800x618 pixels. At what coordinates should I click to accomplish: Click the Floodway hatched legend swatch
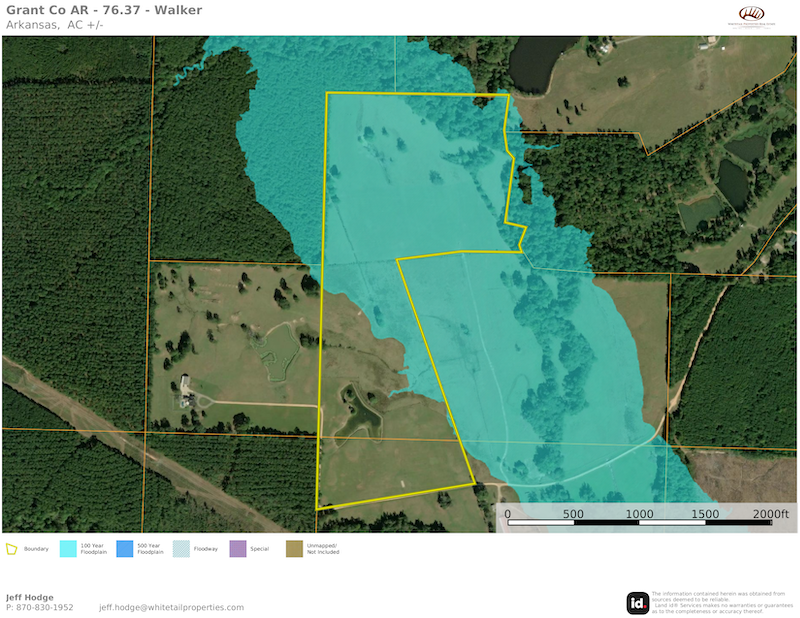pyautogui.click(x=181, y=549)
